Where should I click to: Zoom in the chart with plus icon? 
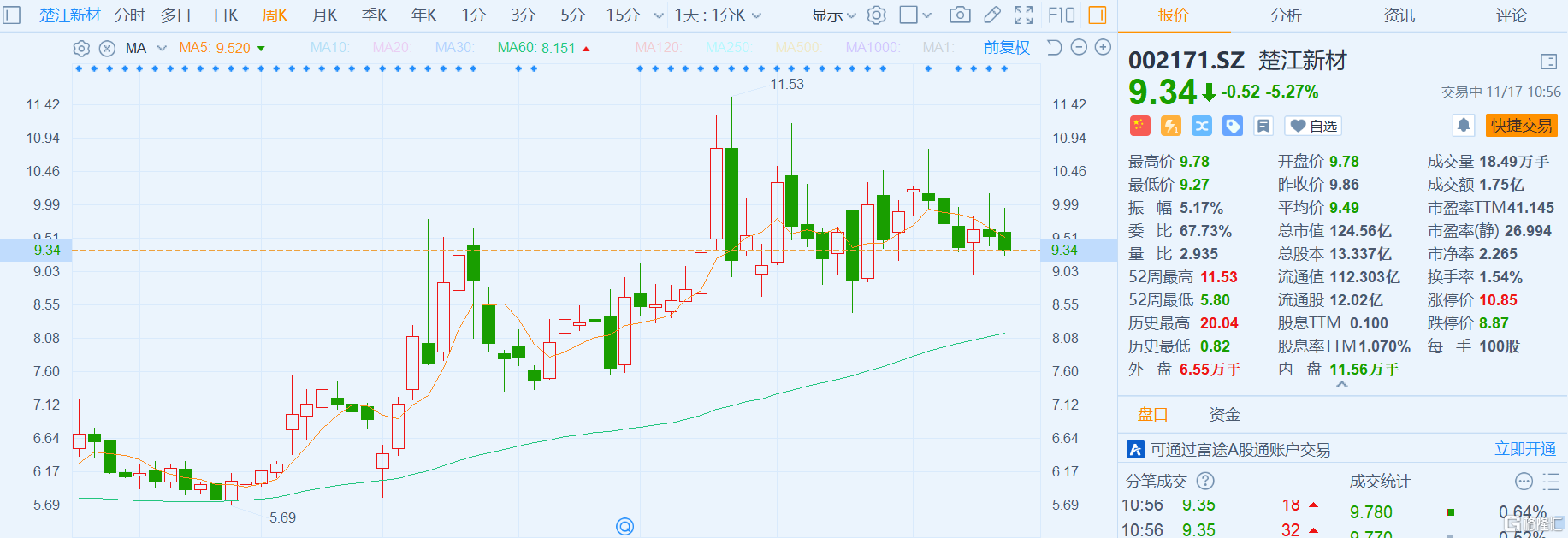(1104, 47)
